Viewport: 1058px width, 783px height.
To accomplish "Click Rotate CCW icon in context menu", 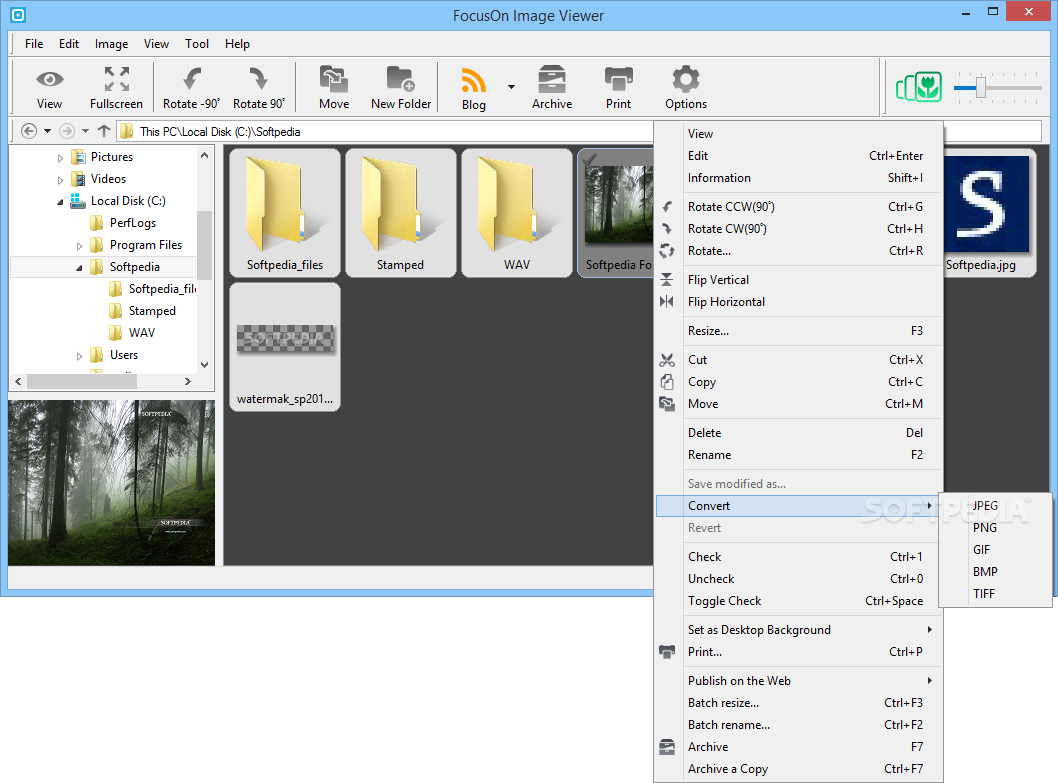I will [667, 207].
